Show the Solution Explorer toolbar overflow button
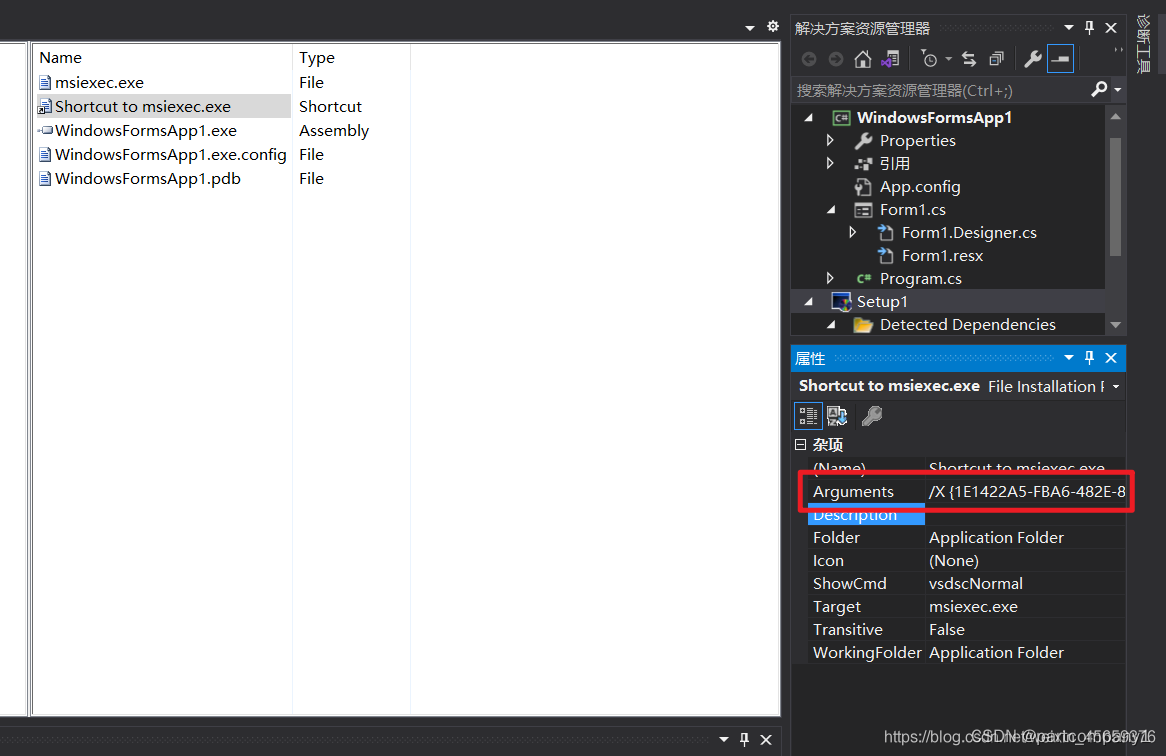 pos(1118,51)
